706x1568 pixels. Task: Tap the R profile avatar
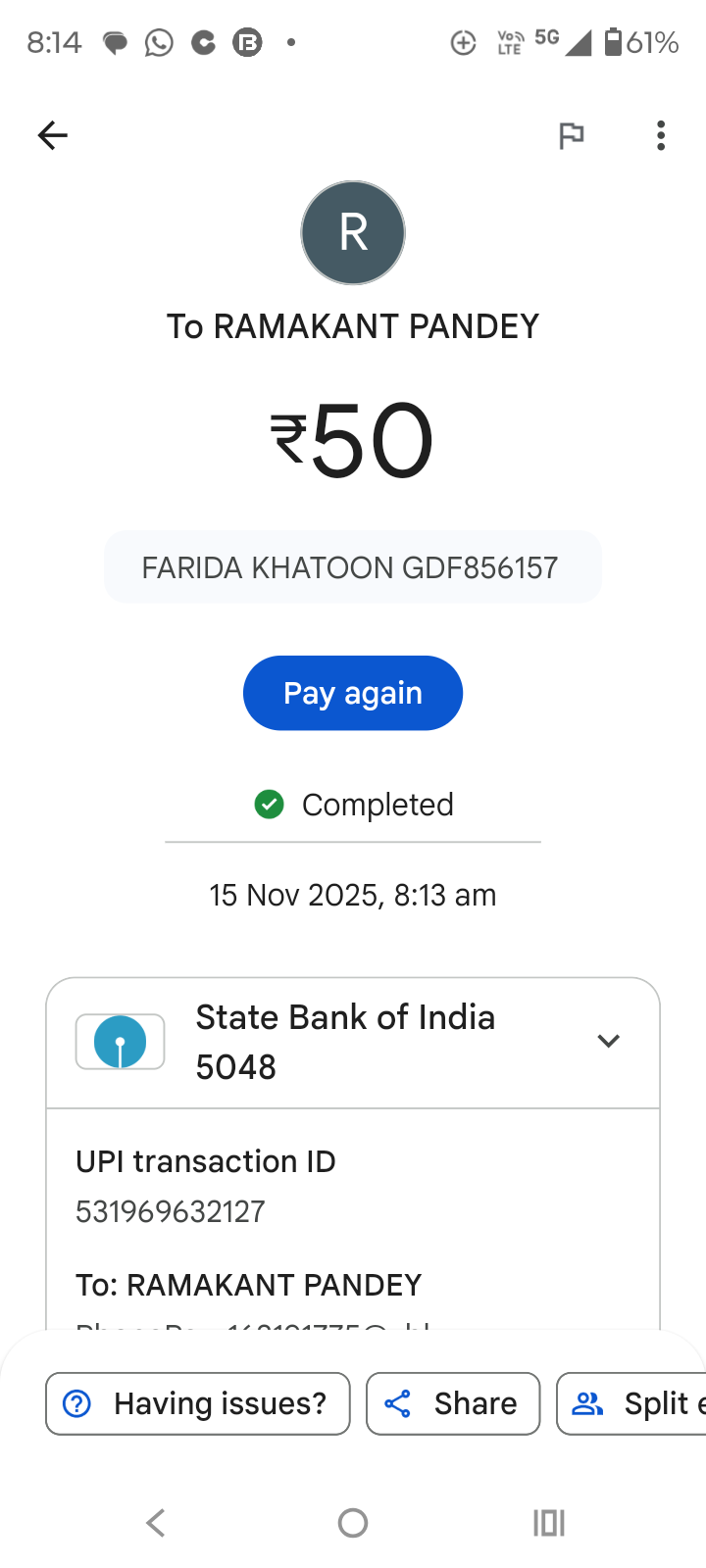(x=353, y=233)
